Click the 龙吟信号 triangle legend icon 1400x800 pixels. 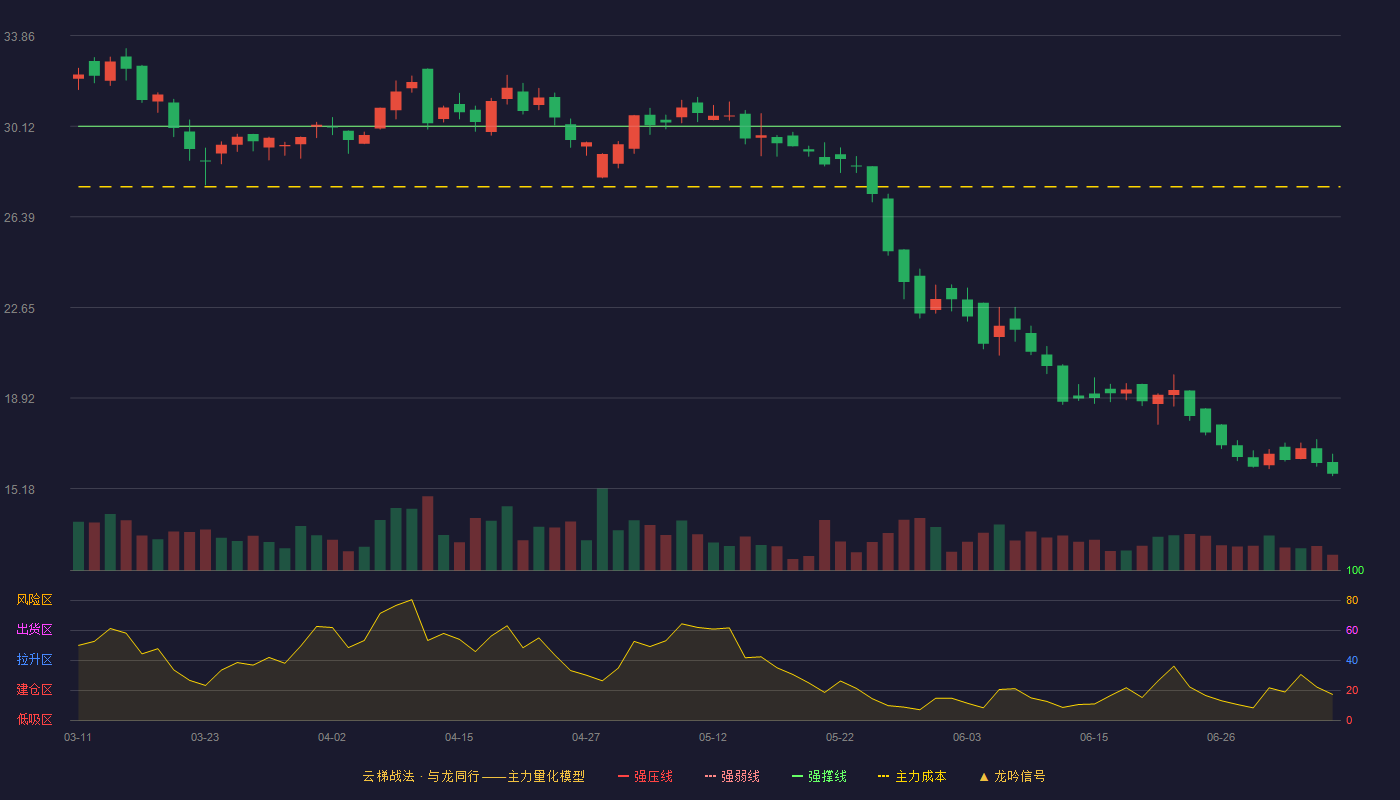[x=983, y=776]
